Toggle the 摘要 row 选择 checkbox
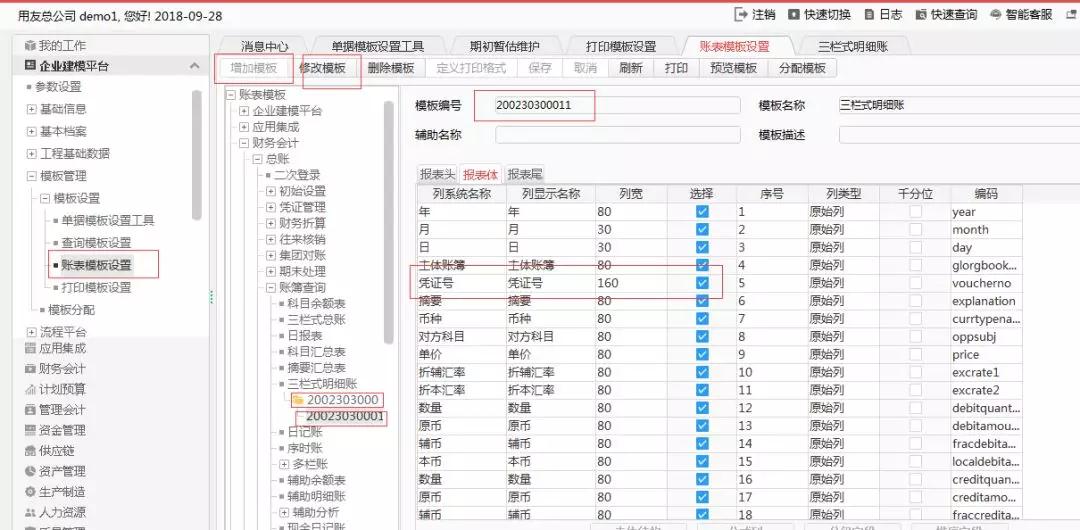The height and width of the screenshot is (530, 1080). click(702, 301)
